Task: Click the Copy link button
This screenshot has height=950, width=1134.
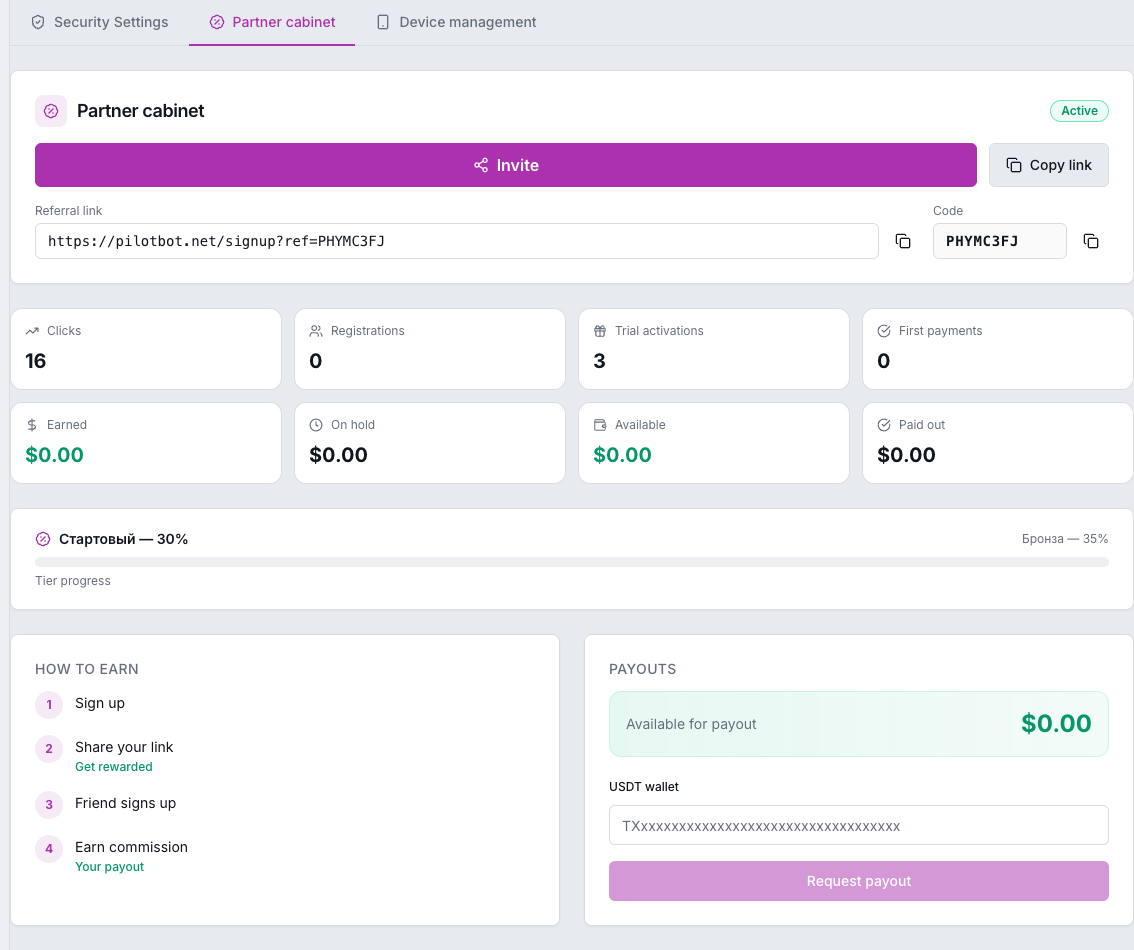Action: [x=1049, y=165]
